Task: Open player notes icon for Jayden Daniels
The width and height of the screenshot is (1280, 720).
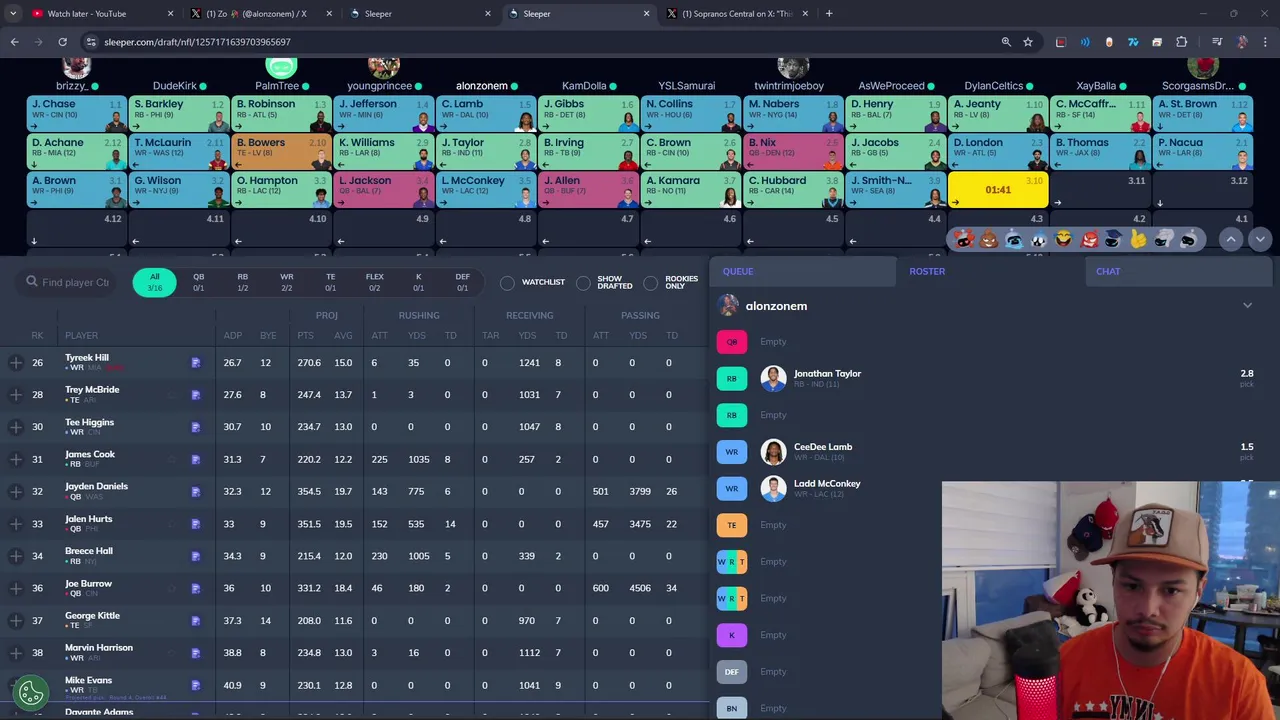Action: coord(196,492)
